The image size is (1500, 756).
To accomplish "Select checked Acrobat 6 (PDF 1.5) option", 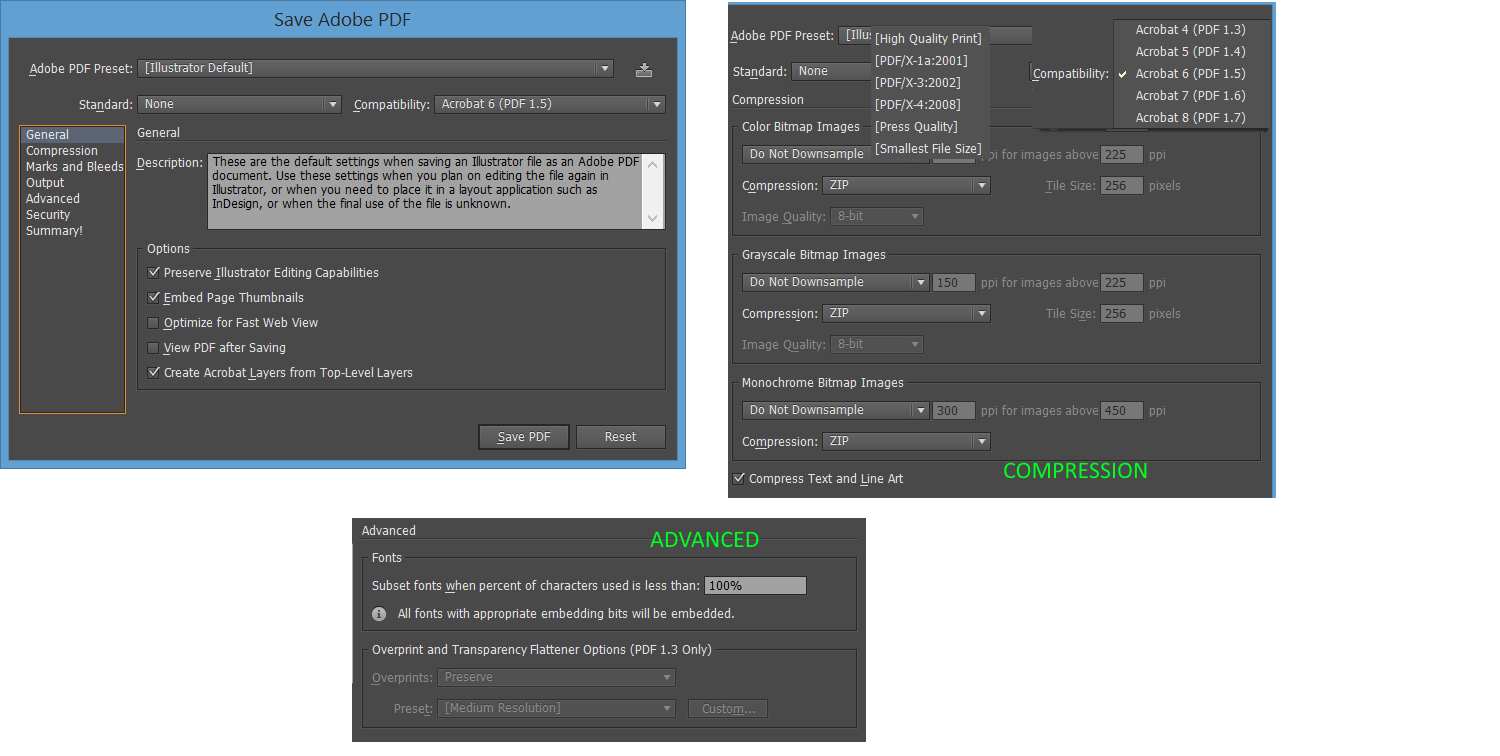I will (x=1191, y=73).
